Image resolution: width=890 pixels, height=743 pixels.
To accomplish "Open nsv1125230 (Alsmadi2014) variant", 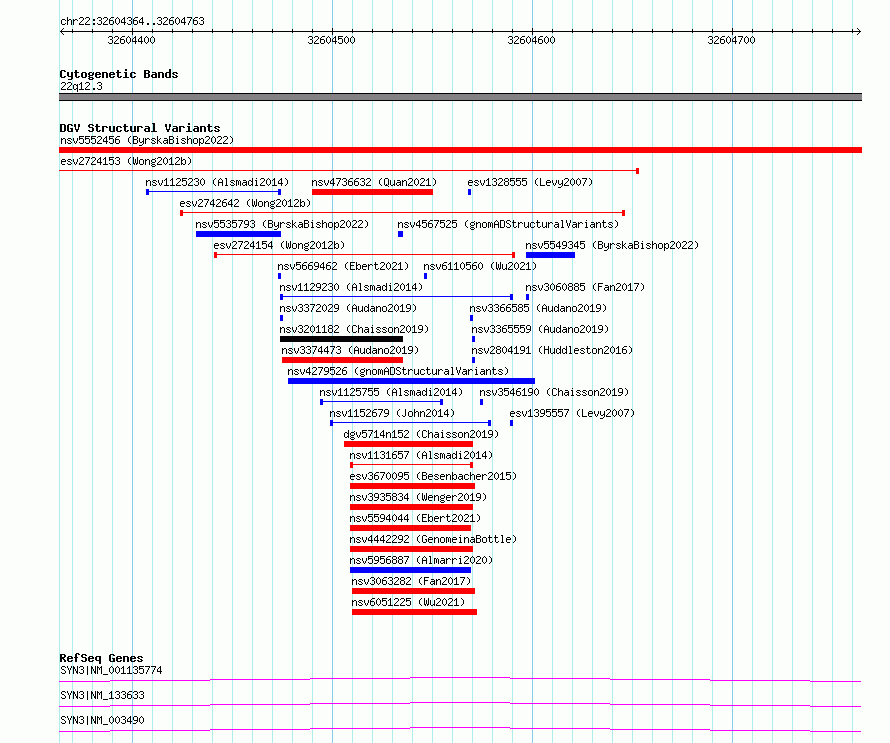I will click(x=217, y=182).
